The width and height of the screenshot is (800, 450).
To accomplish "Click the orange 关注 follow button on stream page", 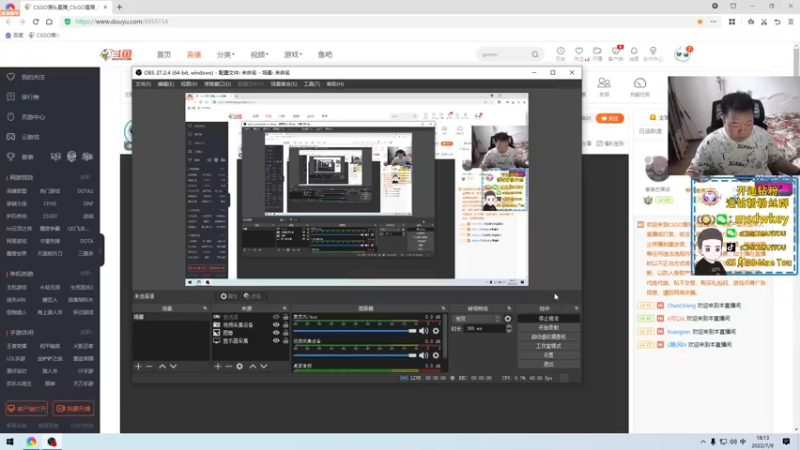I will click(610, 118).
